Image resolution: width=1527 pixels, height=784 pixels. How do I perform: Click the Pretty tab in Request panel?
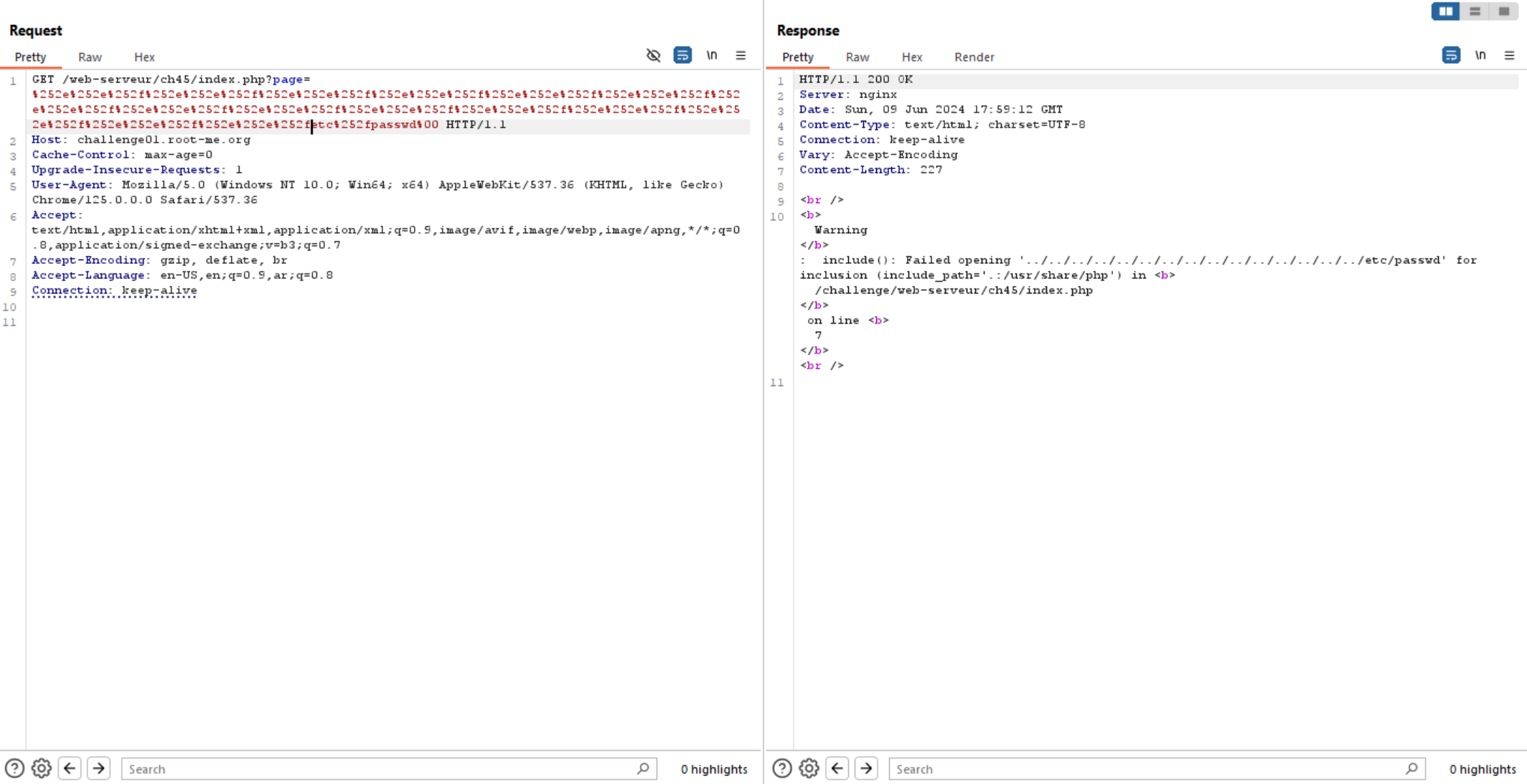pos(31,56)
